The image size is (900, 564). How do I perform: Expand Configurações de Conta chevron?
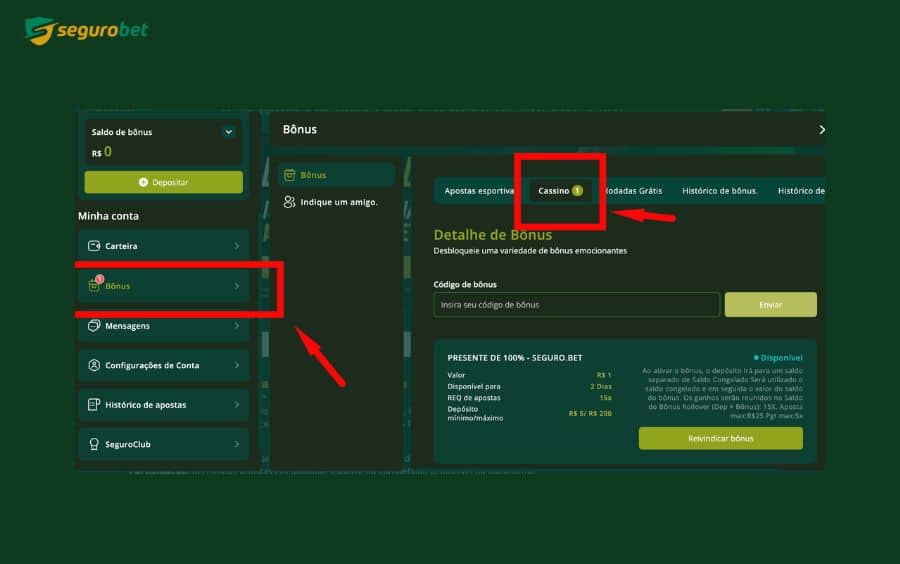(236, 365)
